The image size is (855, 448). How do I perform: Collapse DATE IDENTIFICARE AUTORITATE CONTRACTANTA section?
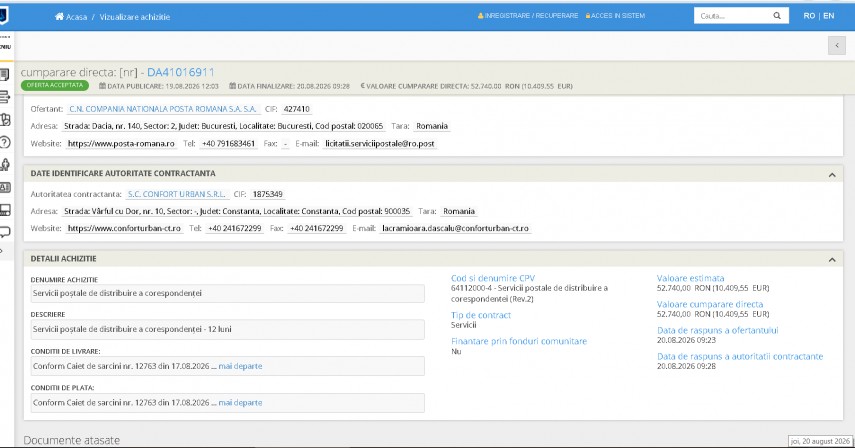832,175
